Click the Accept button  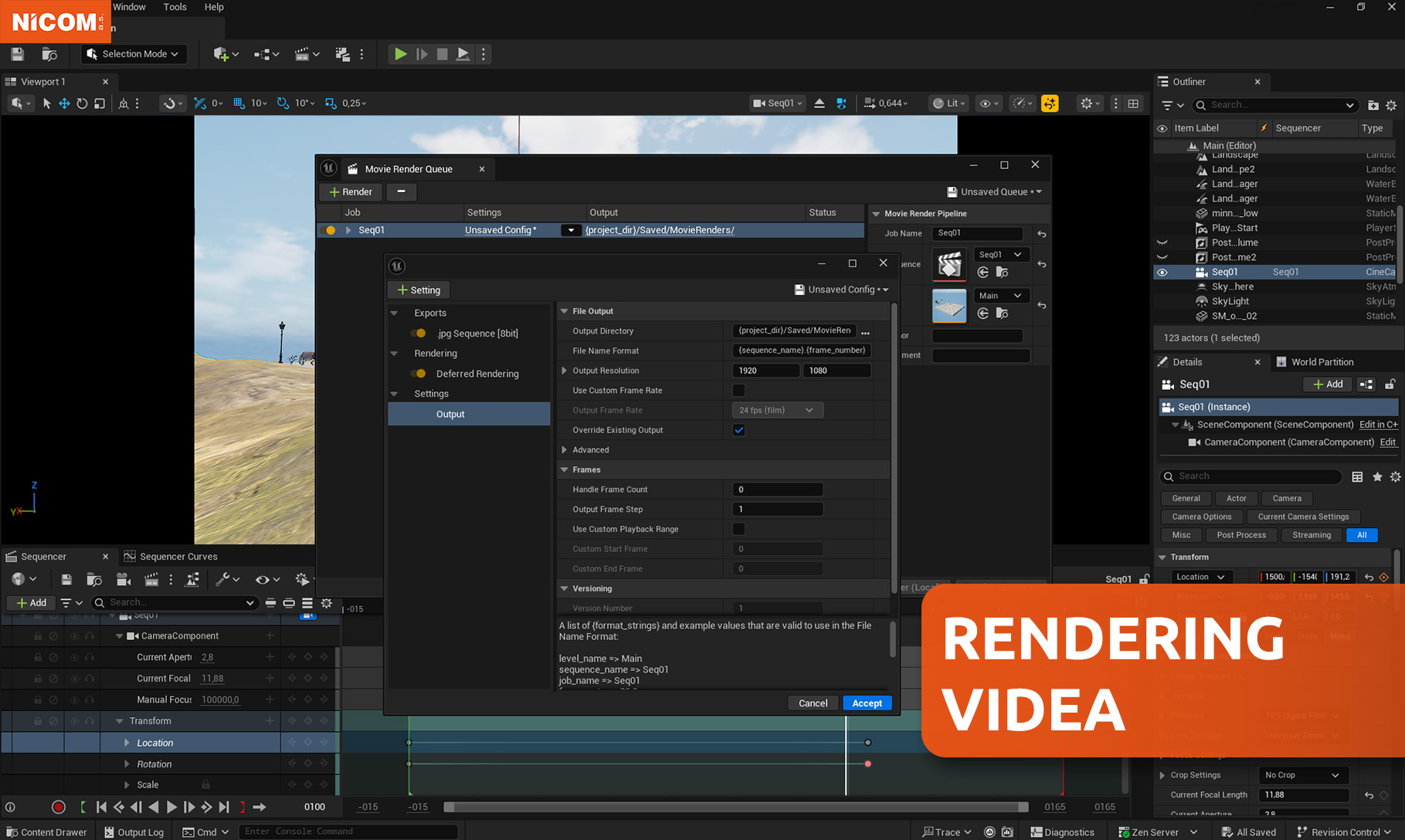(867, 703)
